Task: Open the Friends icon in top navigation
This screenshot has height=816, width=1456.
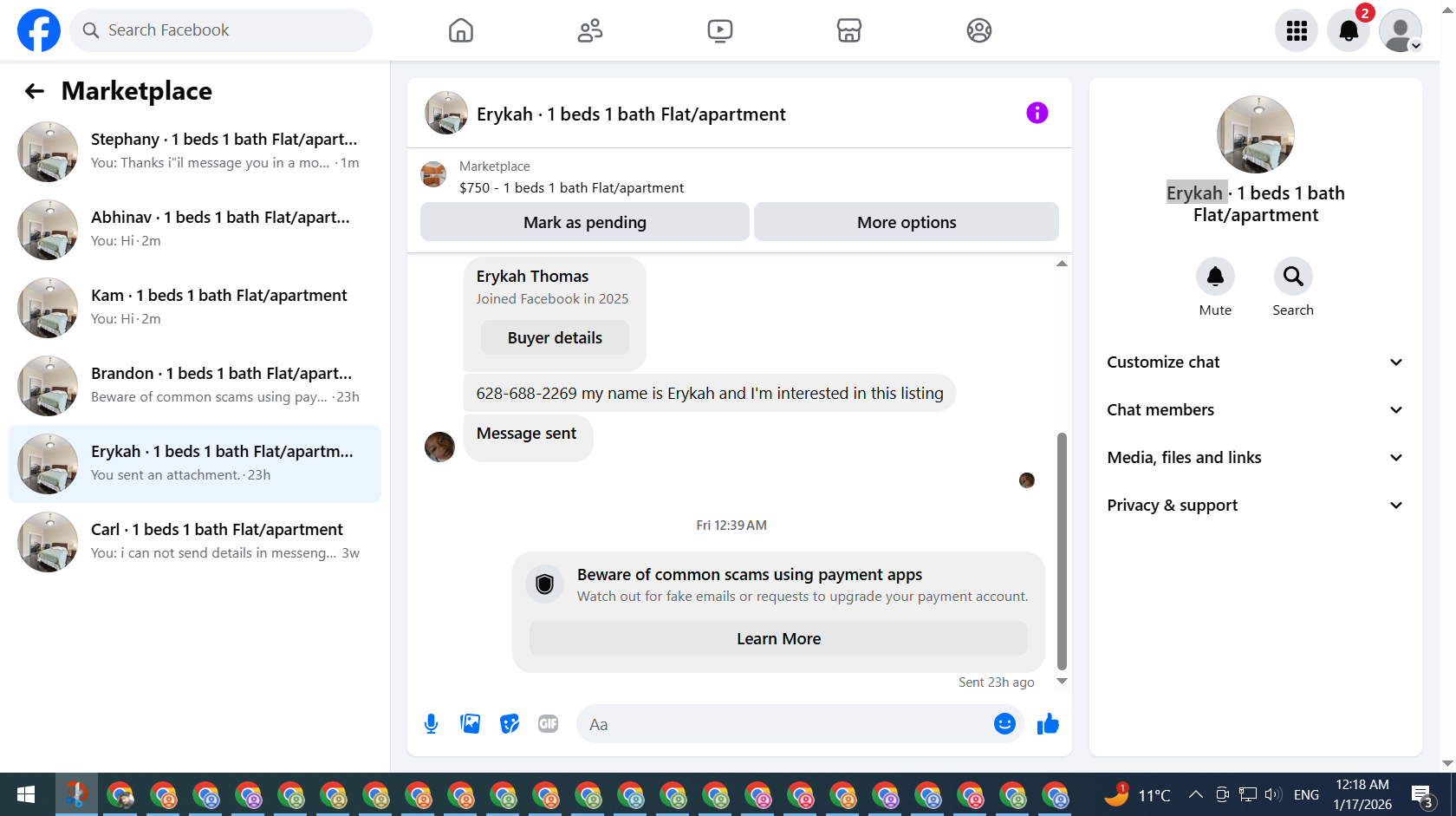Action: [x=590, y=30]
